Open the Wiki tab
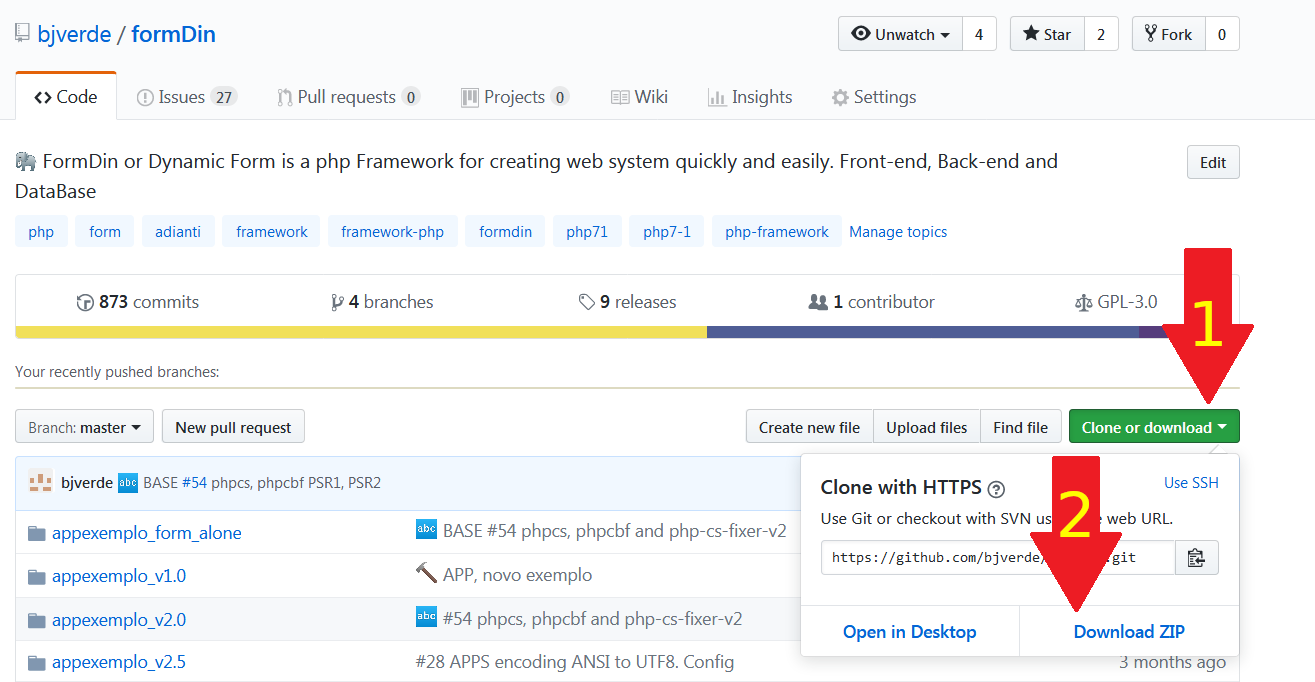The width and height of the screenshot is (1315, 682). click(x=639, y=97)
